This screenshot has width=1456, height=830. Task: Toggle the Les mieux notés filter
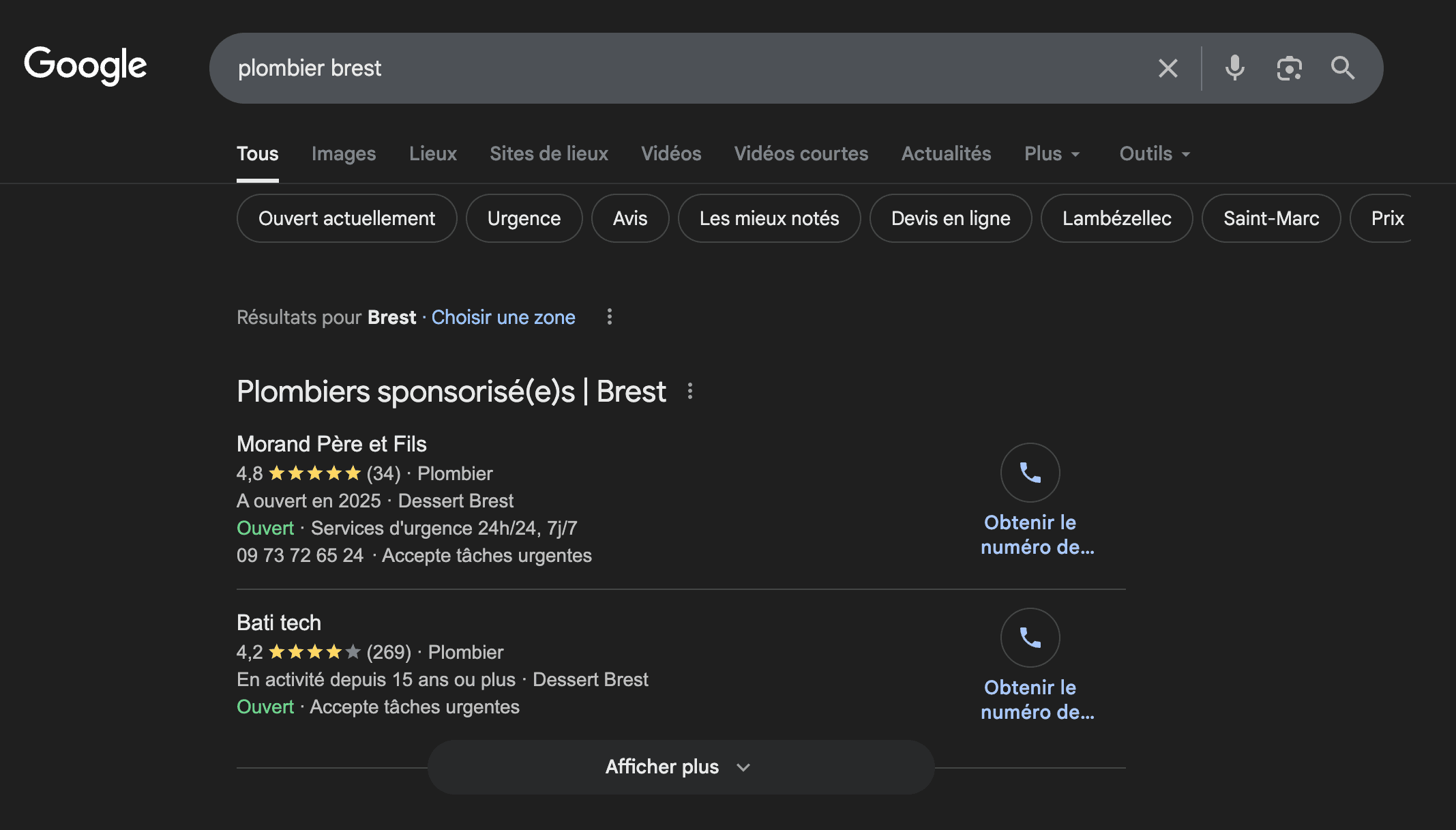pos(769,218)
